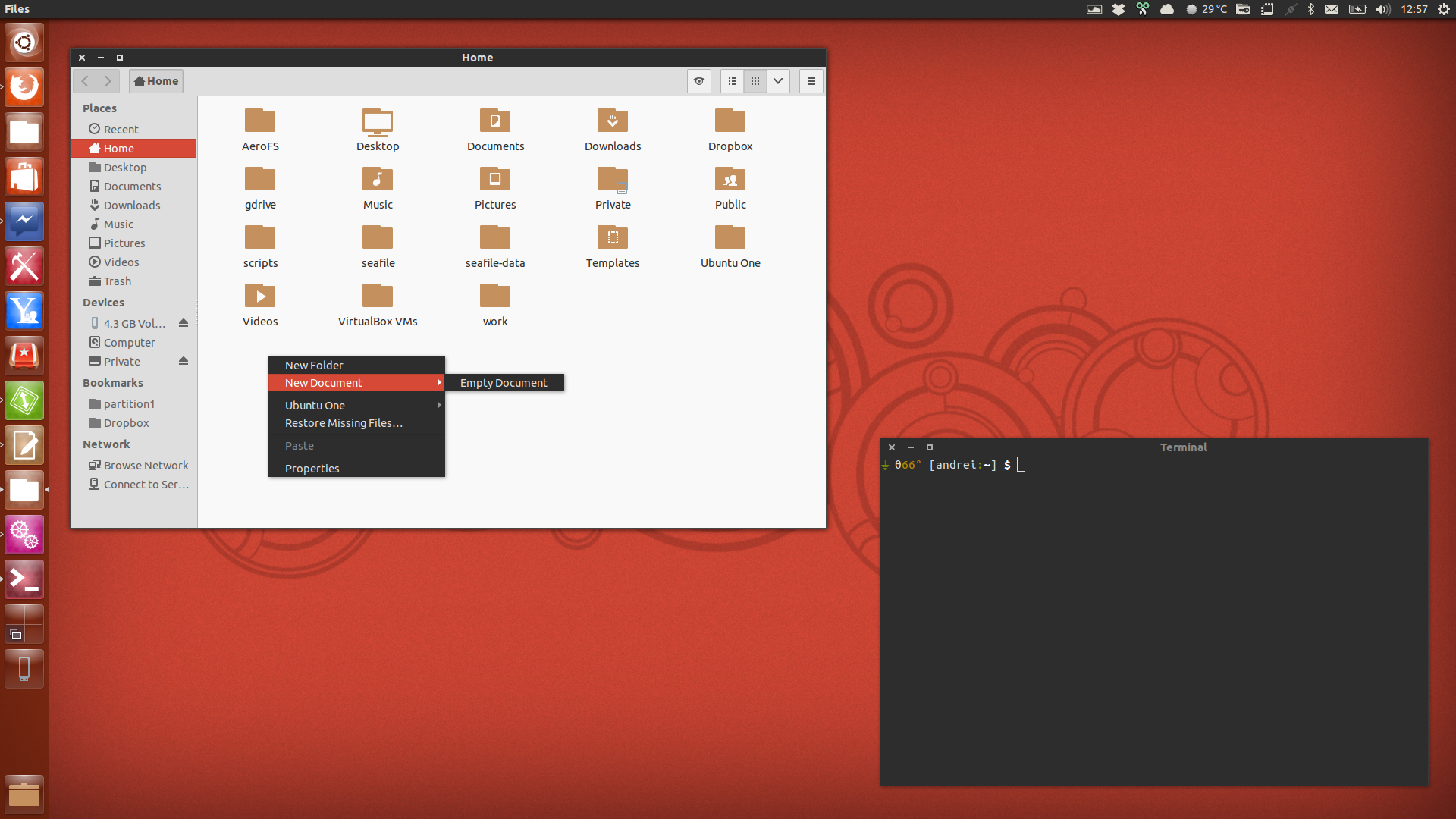Viewport: 1456px width, 819px height.
Task: Open Pictures in the sidebar
Action: point(133,243)
